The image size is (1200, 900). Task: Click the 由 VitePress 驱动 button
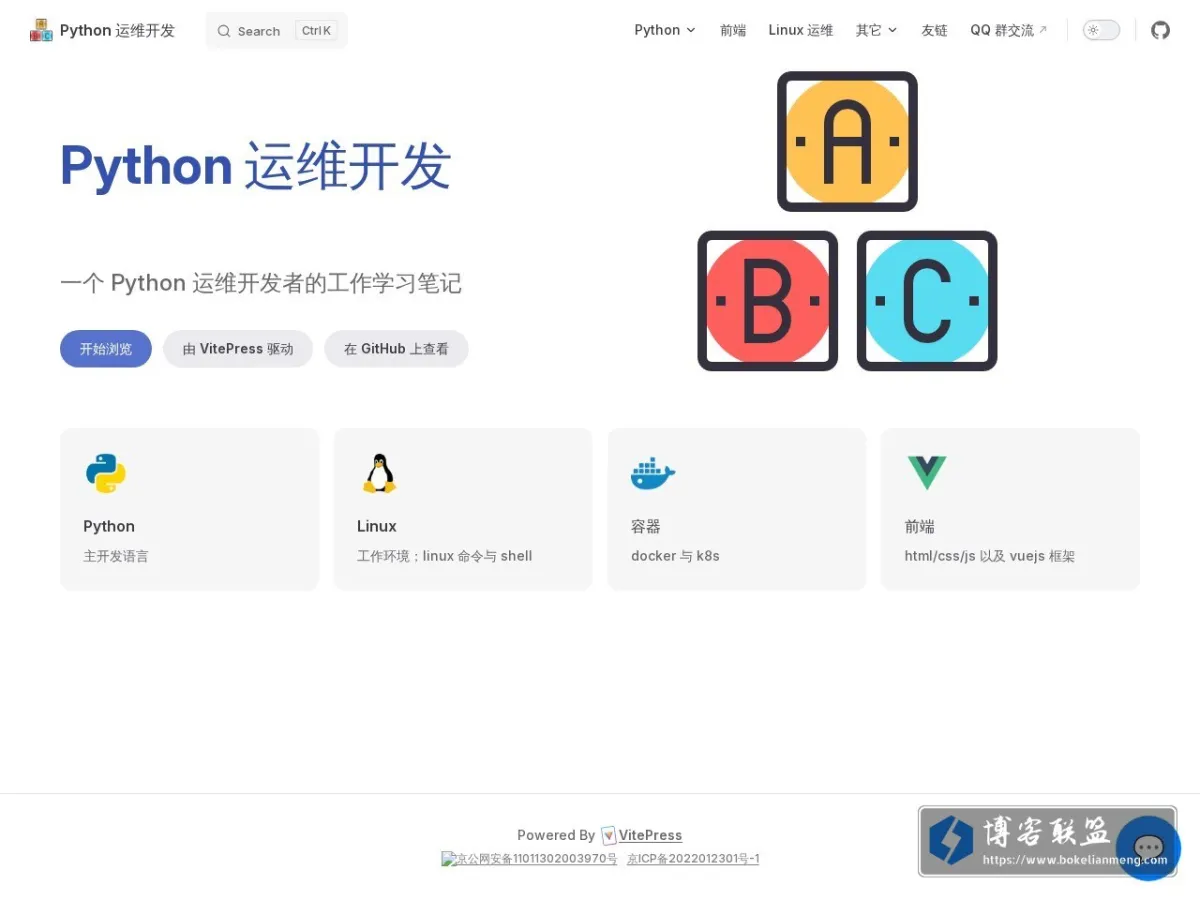point(238,349)
